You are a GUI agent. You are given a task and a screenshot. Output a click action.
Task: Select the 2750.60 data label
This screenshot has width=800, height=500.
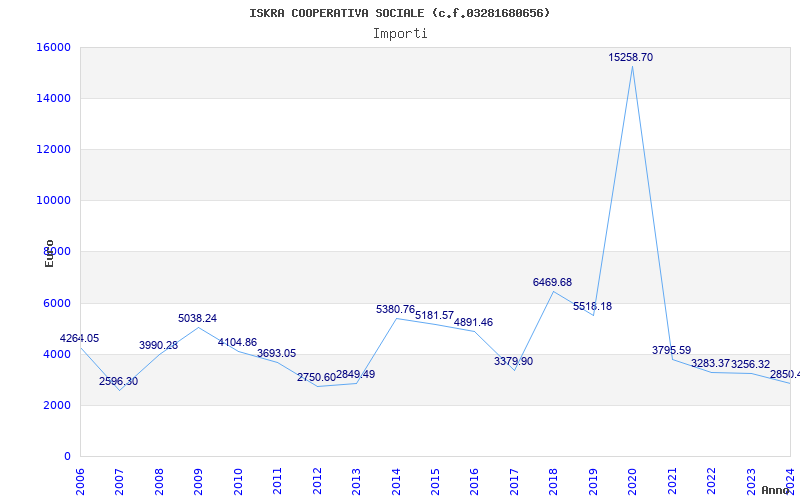click(x=316, y=378)
